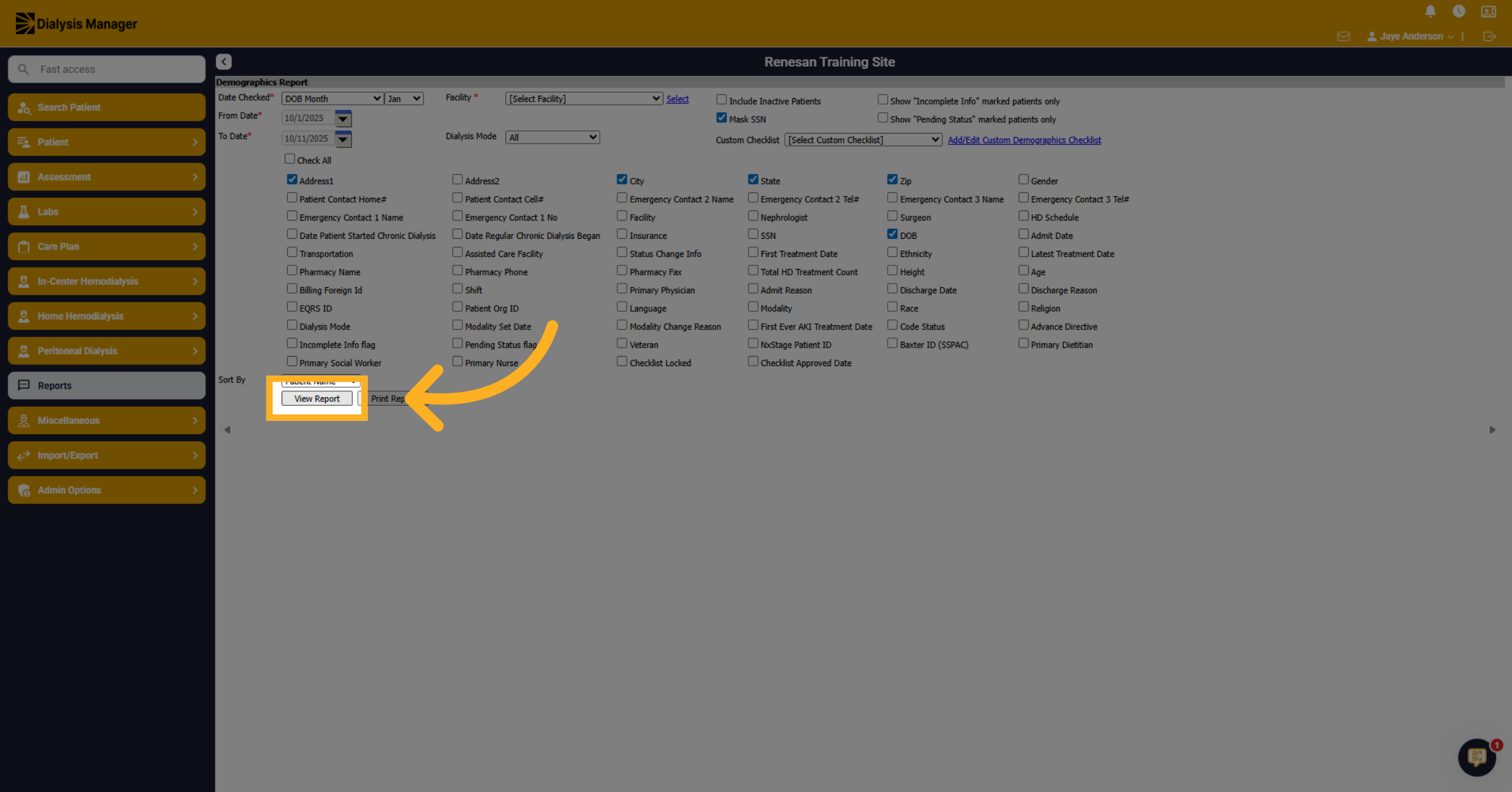Uncheck the Mask SSN checkbox

(721, 118)
